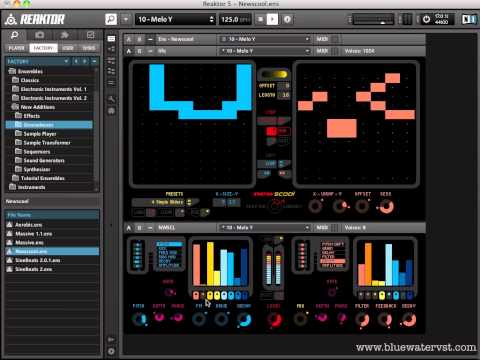Adjust the SEED knob in the sequencer panel
480x360 pixels.
coord(386,206)
